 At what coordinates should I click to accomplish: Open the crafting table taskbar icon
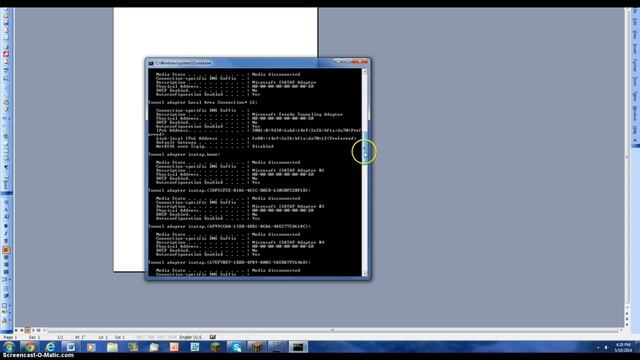[257, 347]
